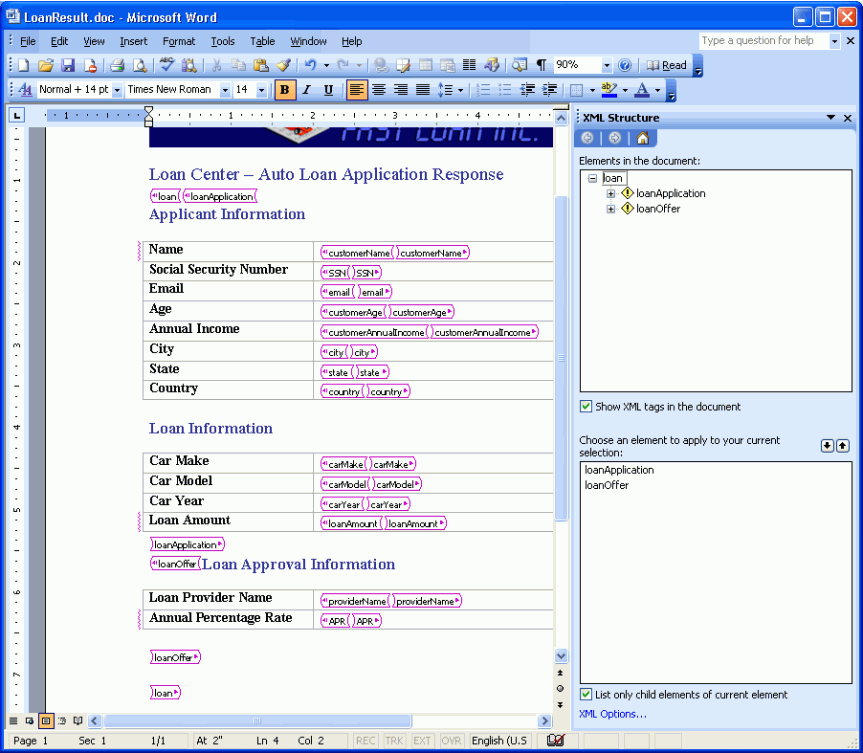
Task: Select loanApplication in the element list
Action: tap(619, 470)
